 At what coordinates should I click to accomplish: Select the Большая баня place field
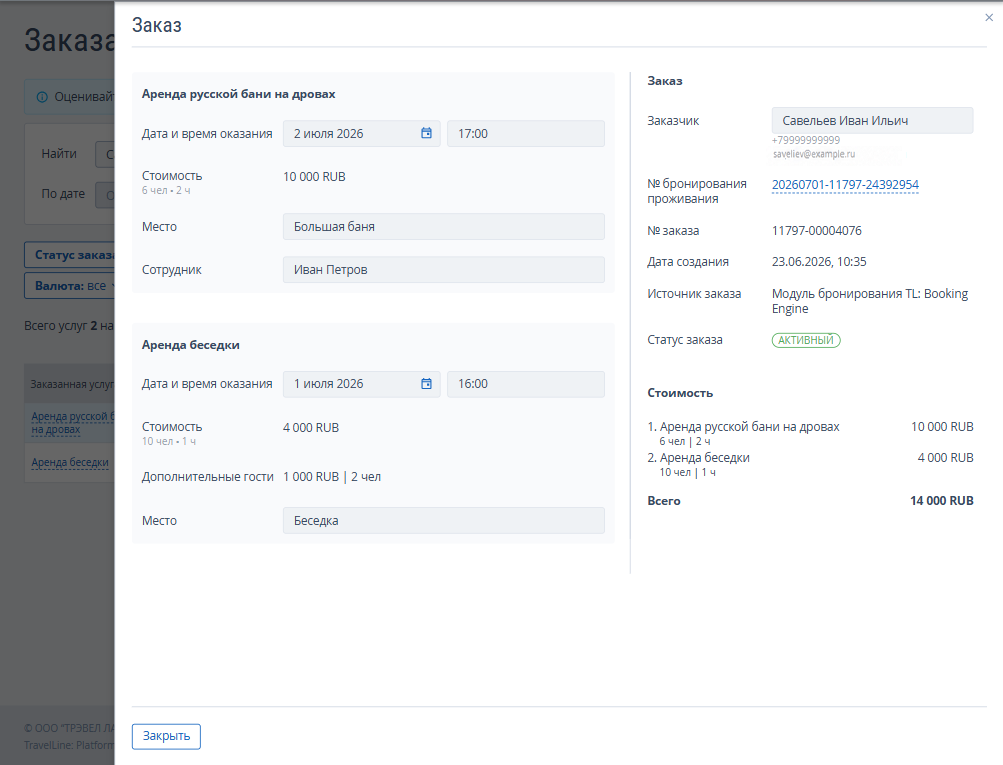point(444,226)
